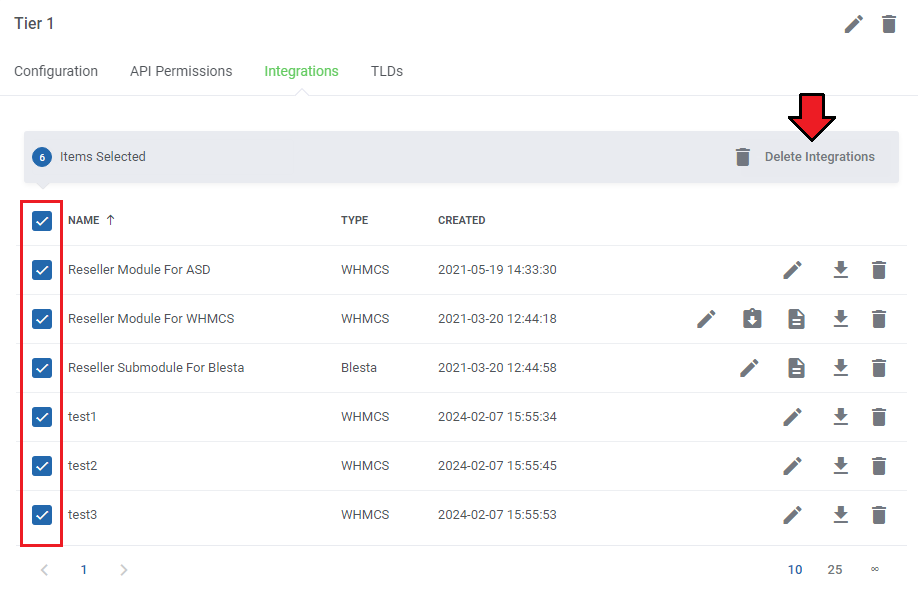The height and width of the screenshot is (609, 918).
Task: Switch to API Permissions tab
Action: (x=181, y=71)
